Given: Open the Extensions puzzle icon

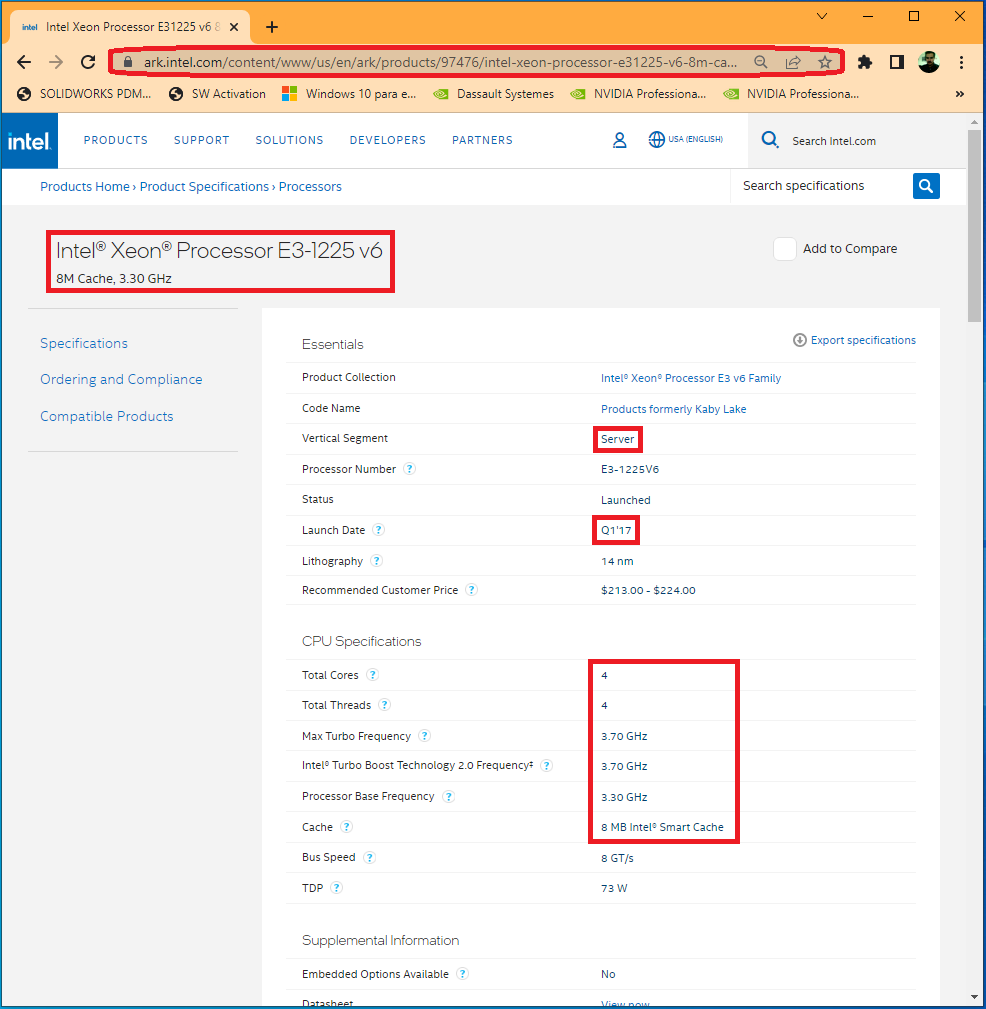Looking at the screenshot, I should pyautogui.click(x=865, y=62).
